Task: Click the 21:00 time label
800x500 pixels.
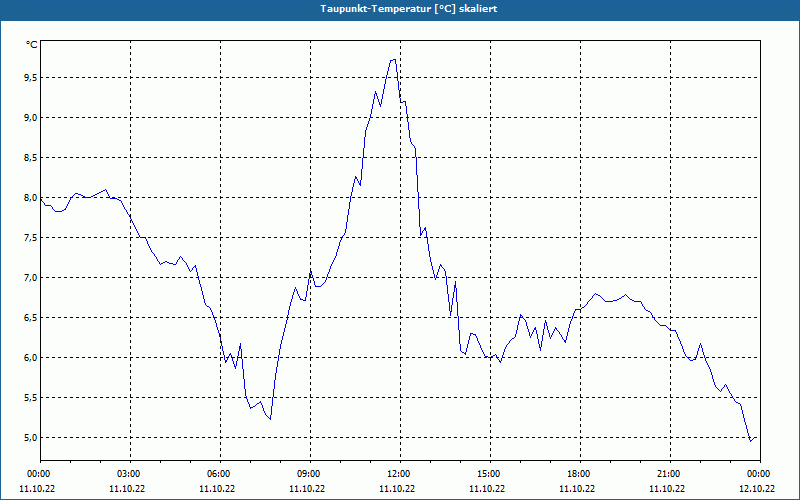Action: click(x=670, y=474)
